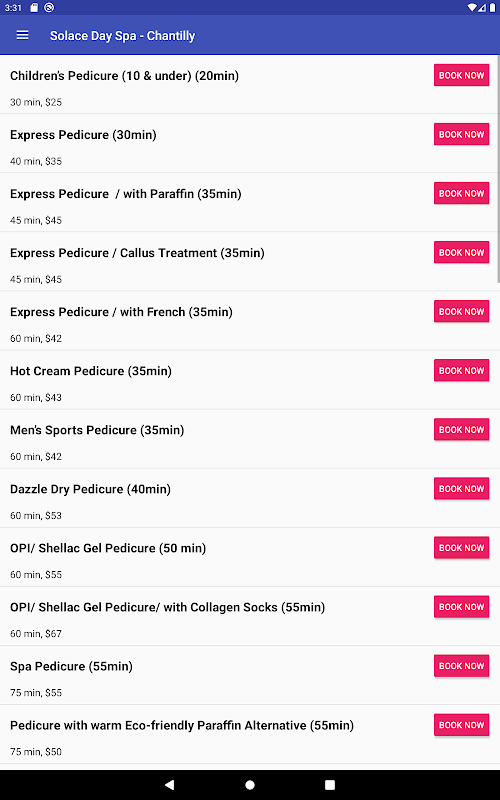Open the hamburger navigation menu
500x800 pixels.
coord(22,35)
